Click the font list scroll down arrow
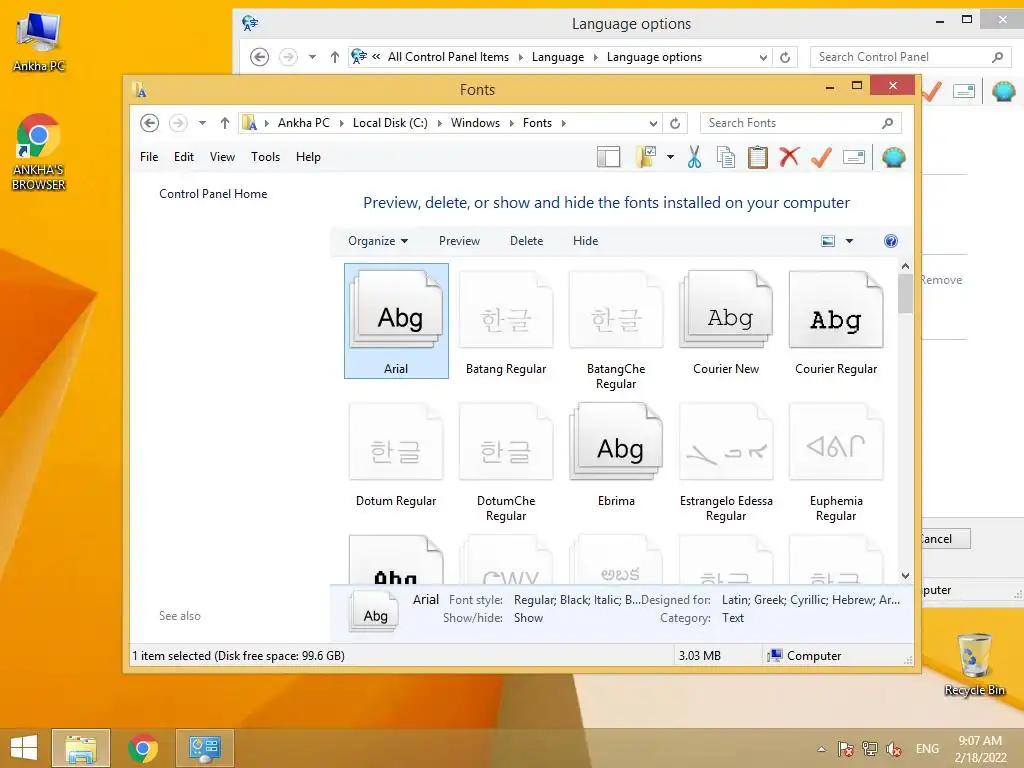1024x768 pixels. pyautogui.click(x=905, y=576)
